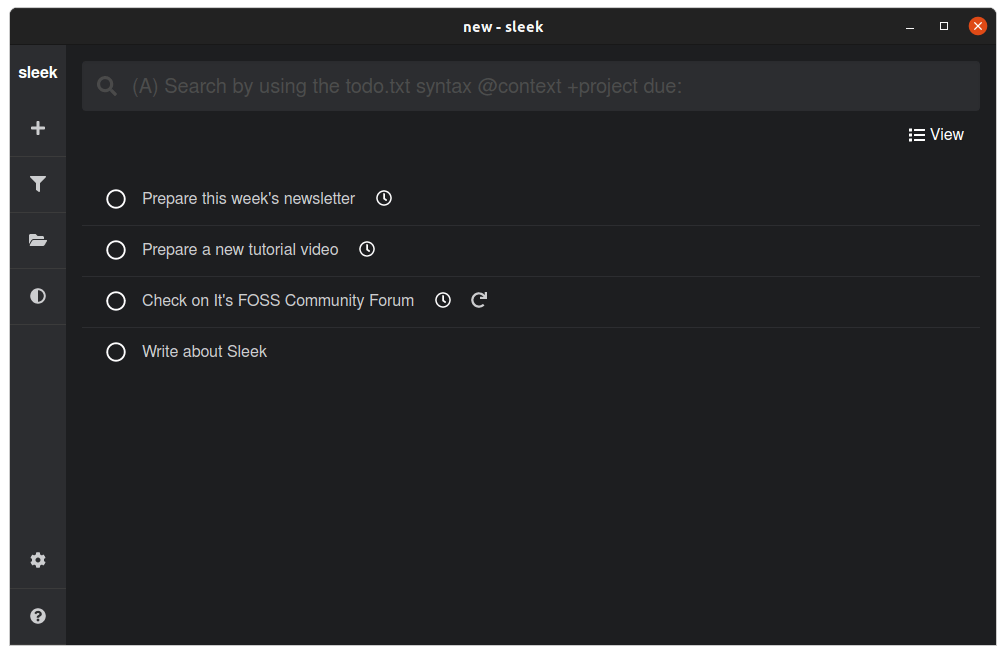Mark 'Prepare a new tutorial video' as complete

[x=116, y=250]
